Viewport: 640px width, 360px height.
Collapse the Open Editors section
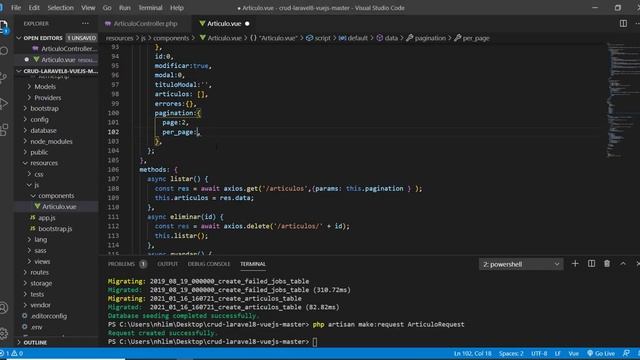(x=19, y=38)
